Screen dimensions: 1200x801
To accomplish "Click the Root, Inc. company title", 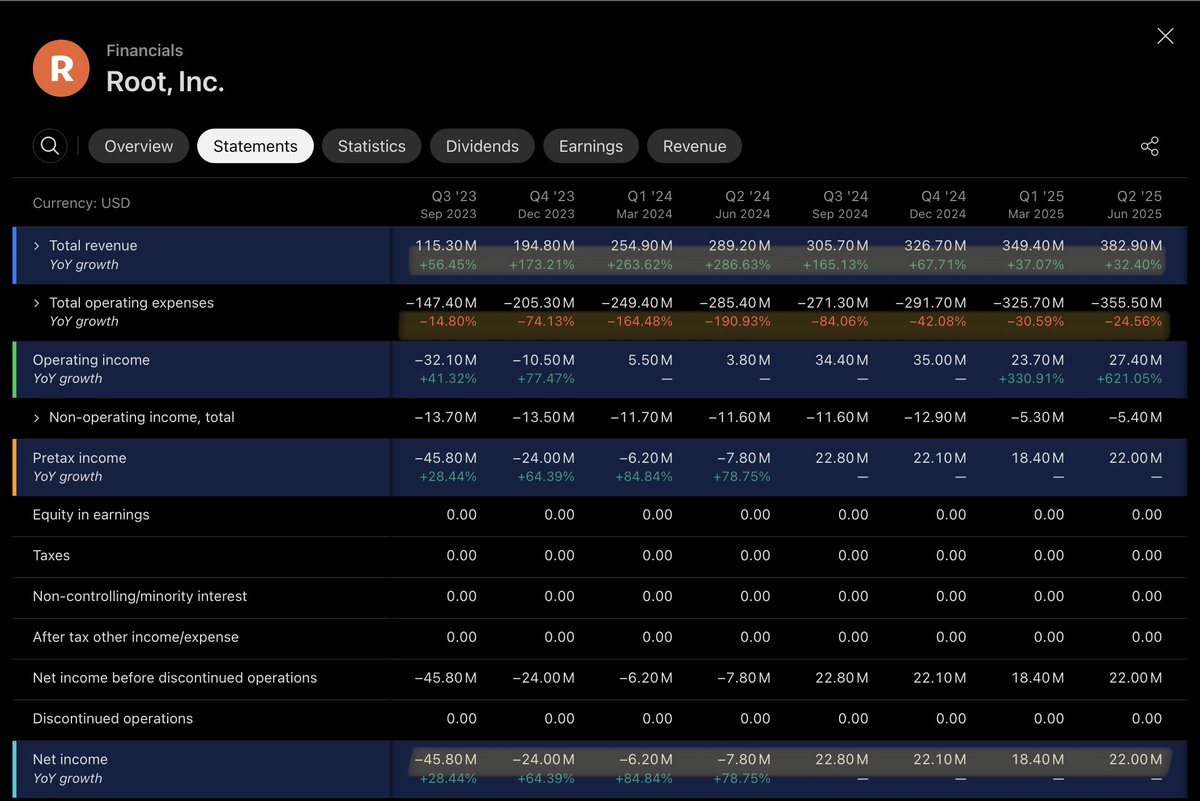I will click(165, 82).
